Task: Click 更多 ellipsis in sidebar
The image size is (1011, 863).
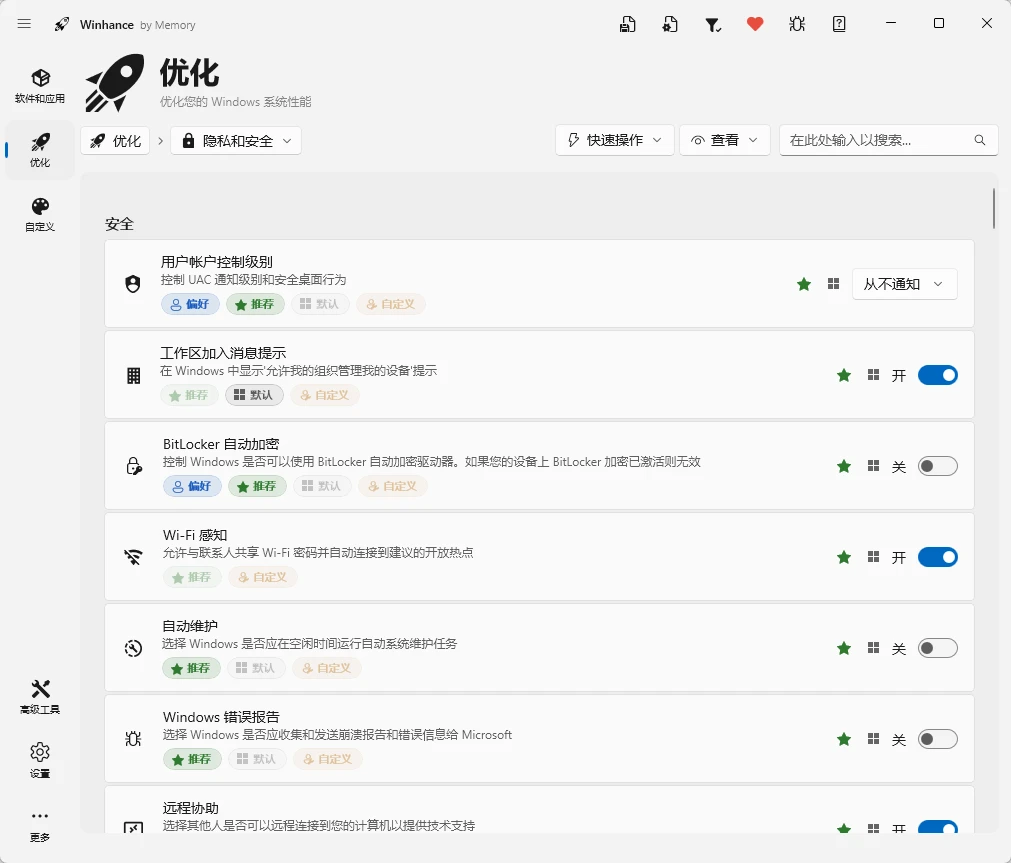Action: [40, 825]
